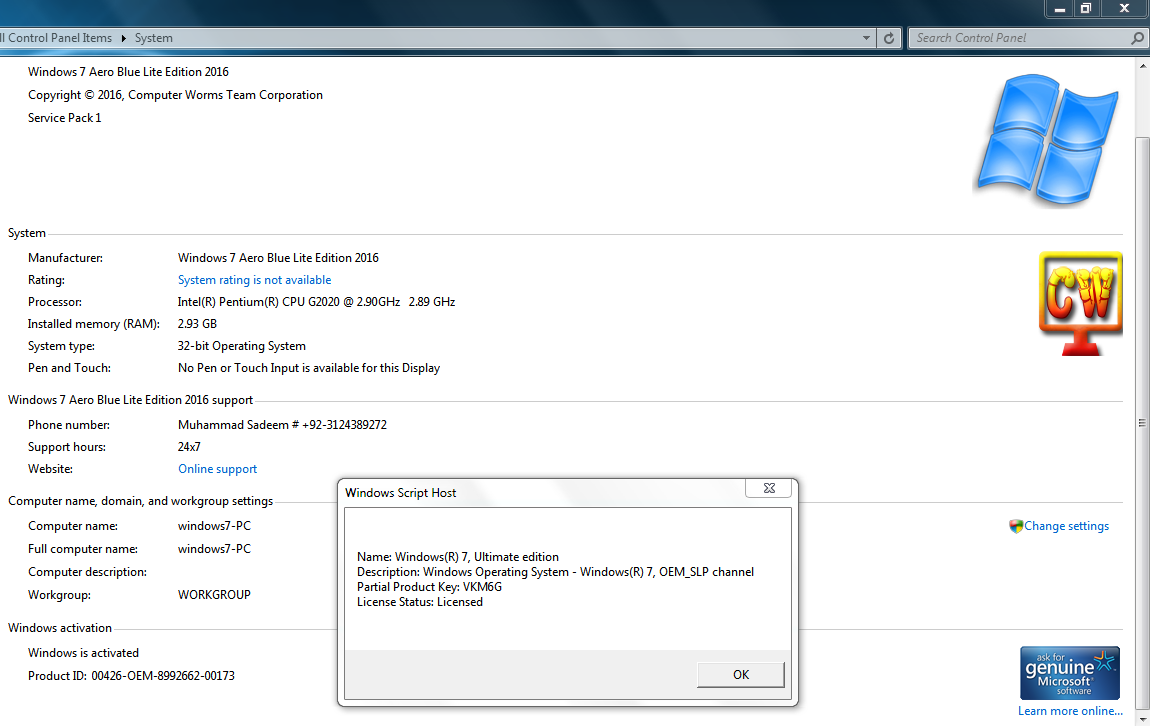
Task: Click the installed memory value 2.93 GB
Action: pos(197,324)
